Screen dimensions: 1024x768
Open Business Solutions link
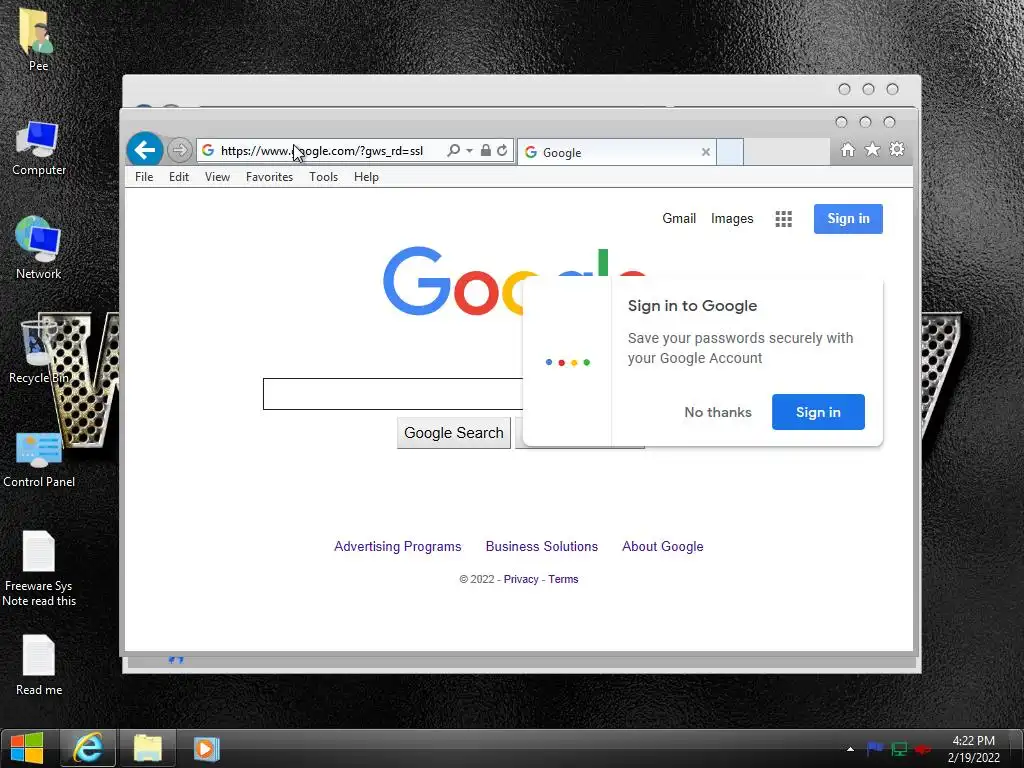[x=541, y=547]
